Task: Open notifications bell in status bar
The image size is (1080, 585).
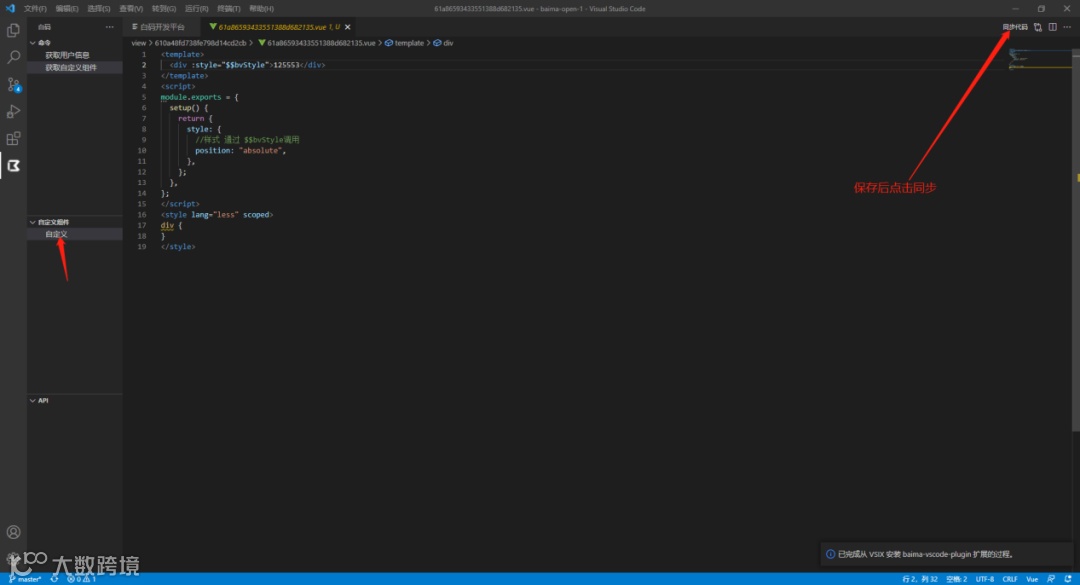Action: pyautogui.click(x=1068, y=579)
